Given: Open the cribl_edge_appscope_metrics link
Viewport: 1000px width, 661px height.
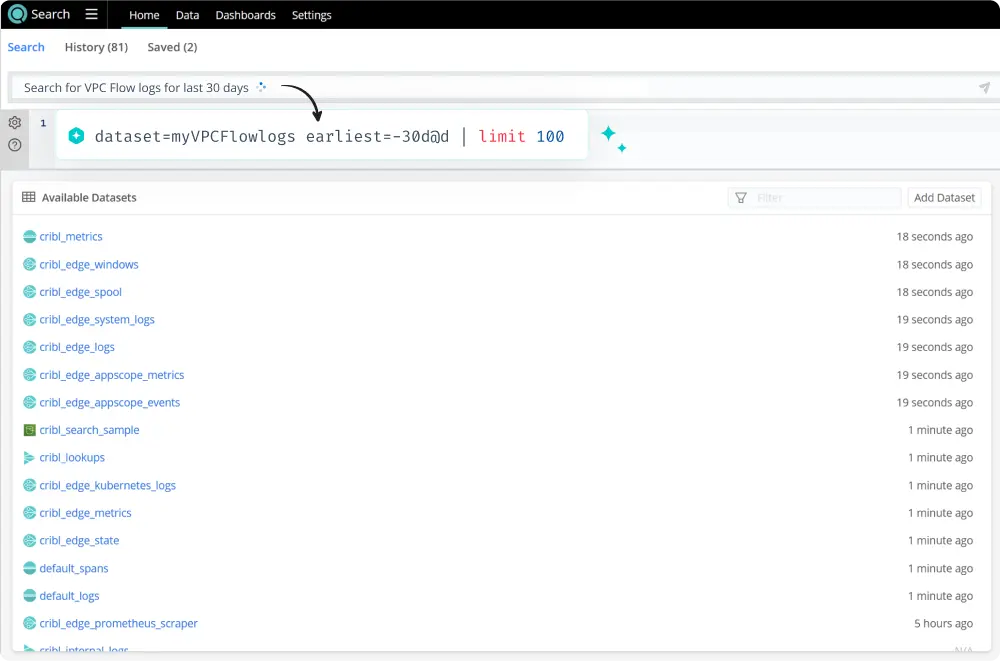Looking at the screenshot, I should (x=112, y=375).
